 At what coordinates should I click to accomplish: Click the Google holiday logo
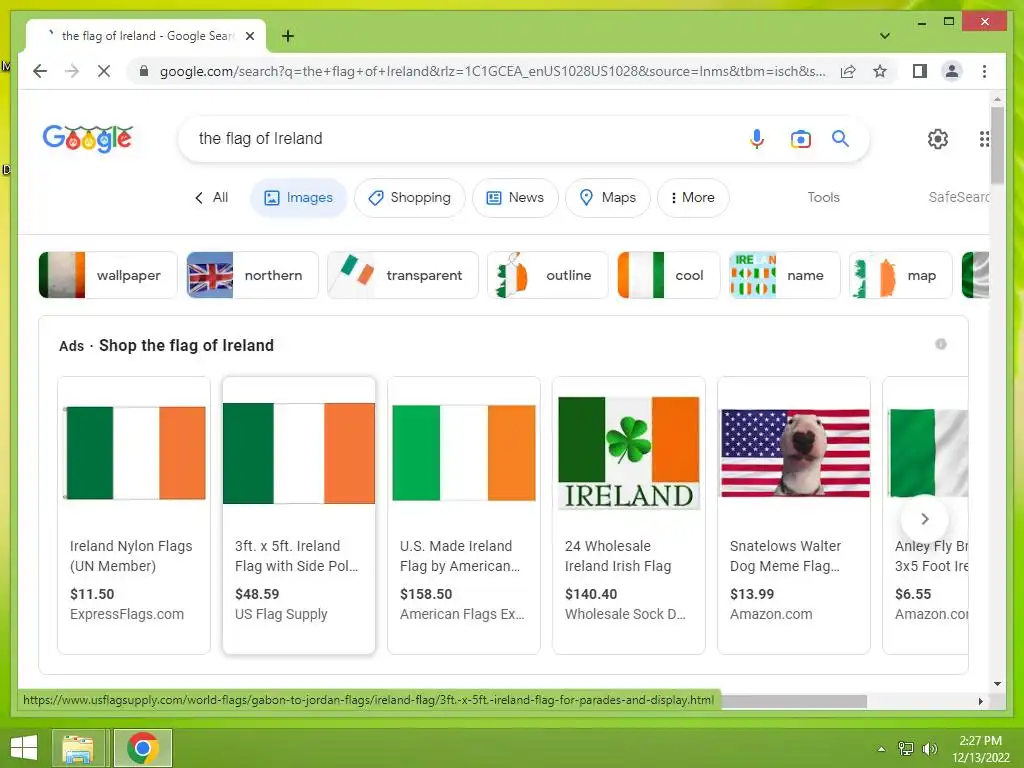pyautogui.click(x=88, y=138)
